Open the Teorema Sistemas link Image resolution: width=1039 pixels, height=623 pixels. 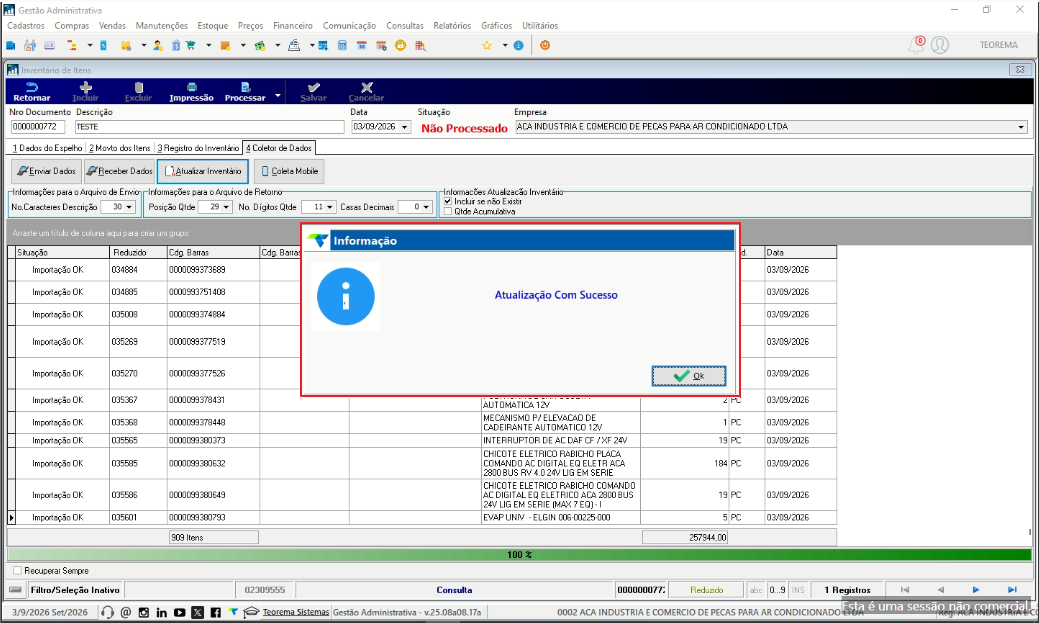[x=296, y=612]
